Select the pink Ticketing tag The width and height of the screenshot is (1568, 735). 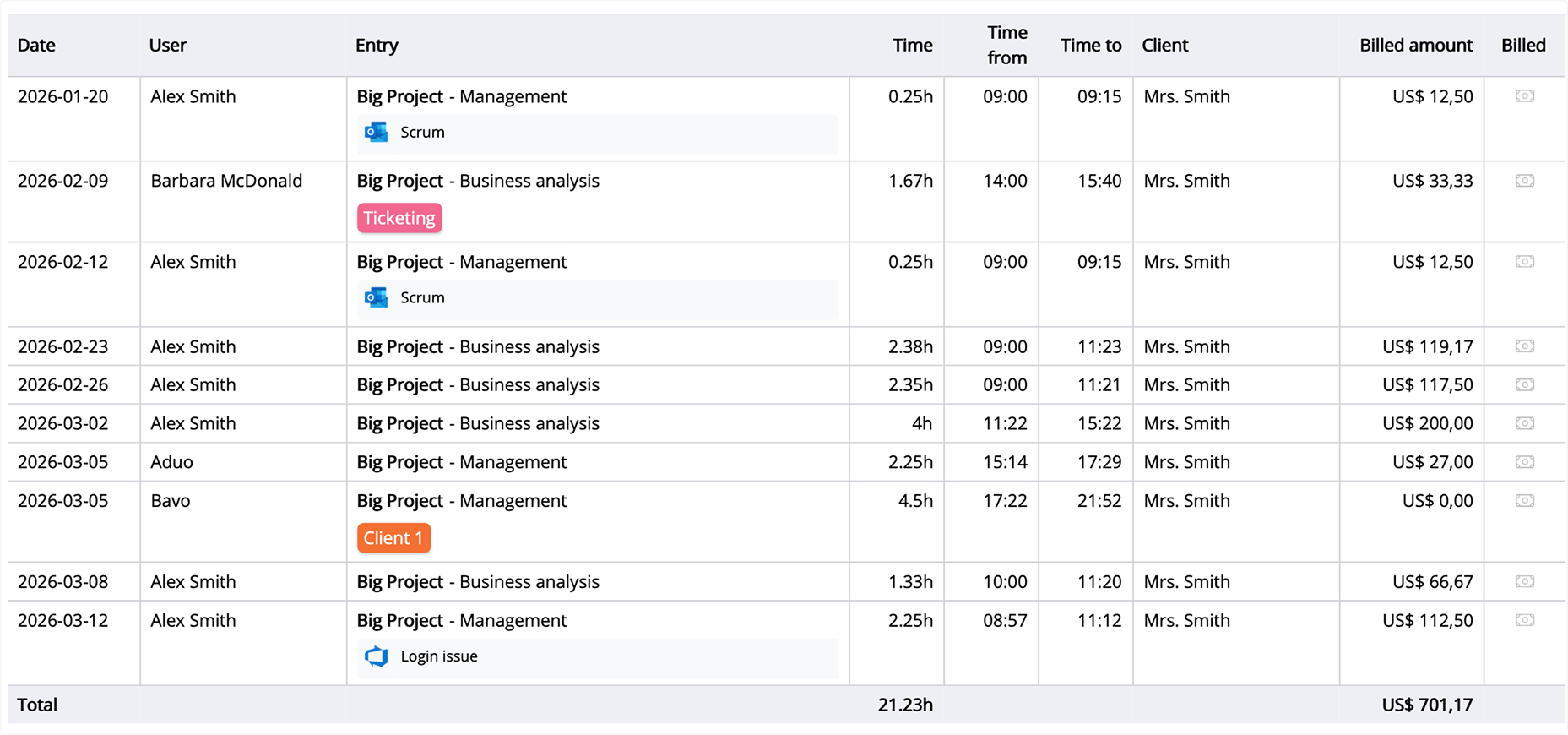pos(399,218)
